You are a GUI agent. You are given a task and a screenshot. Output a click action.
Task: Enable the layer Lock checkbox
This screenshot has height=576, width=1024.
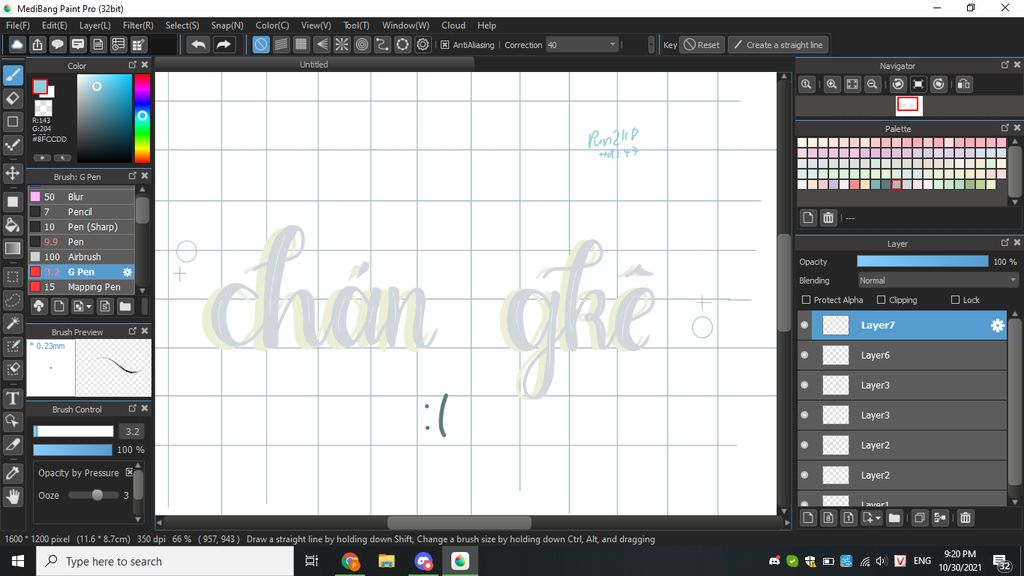pos(955,300)
